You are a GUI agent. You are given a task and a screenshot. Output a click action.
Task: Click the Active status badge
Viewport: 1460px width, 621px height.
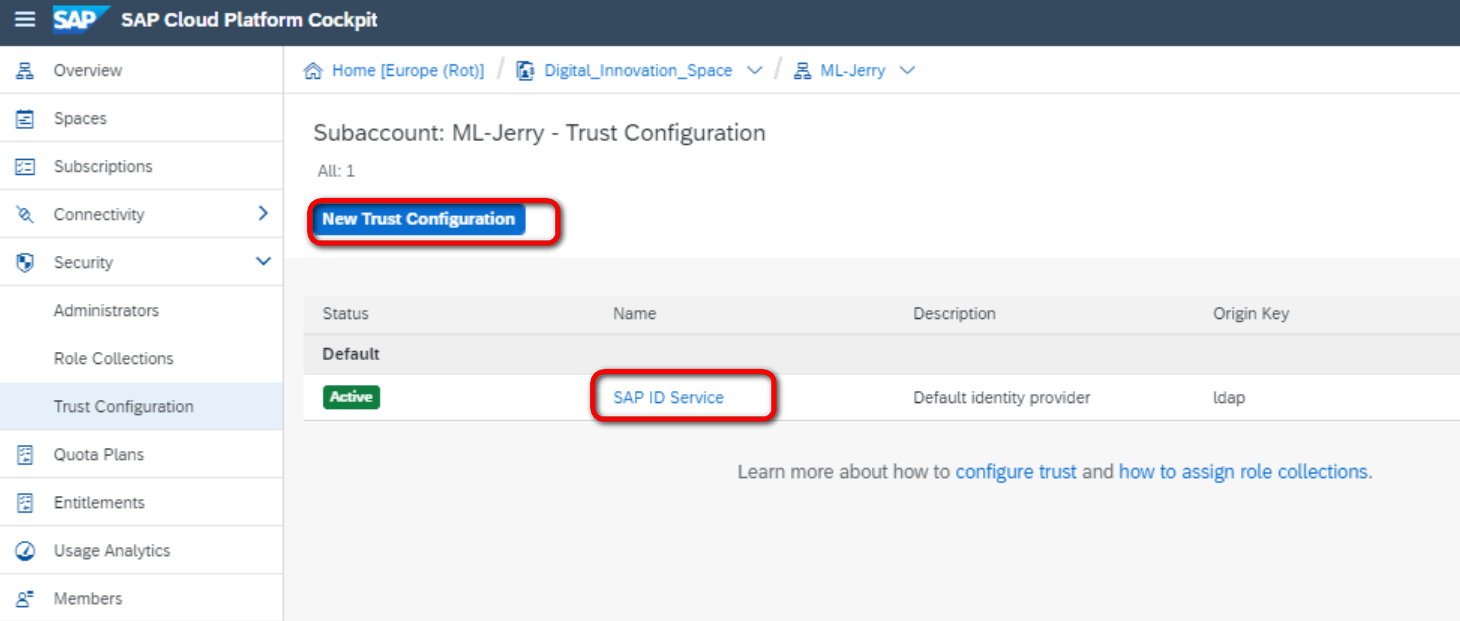(x=351, y=397)
